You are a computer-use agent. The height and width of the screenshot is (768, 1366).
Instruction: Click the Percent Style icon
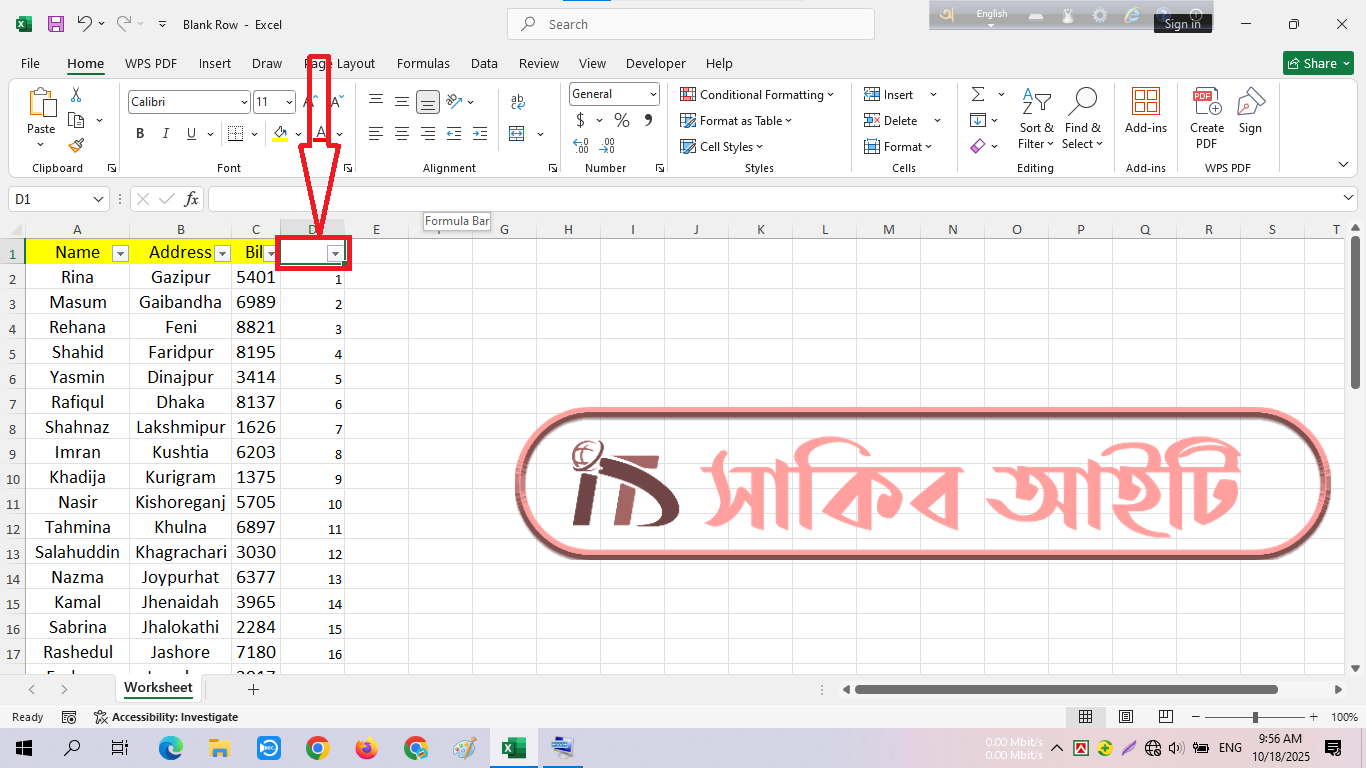coord(622,121)
